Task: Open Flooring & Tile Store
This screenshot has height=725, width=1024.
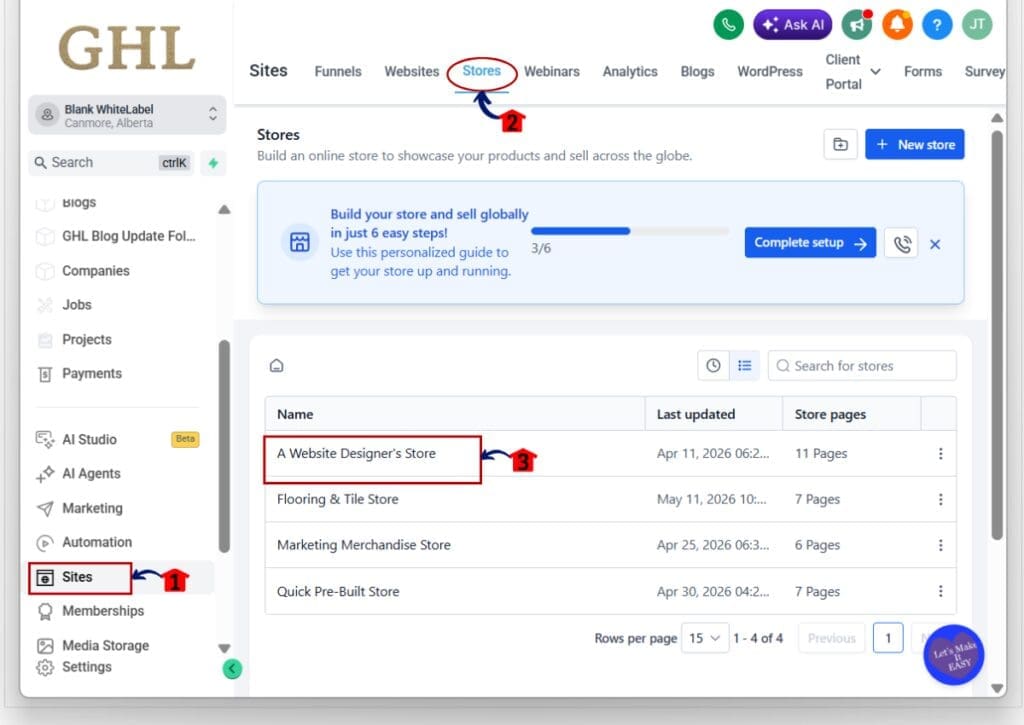Action: click(338, 499)
